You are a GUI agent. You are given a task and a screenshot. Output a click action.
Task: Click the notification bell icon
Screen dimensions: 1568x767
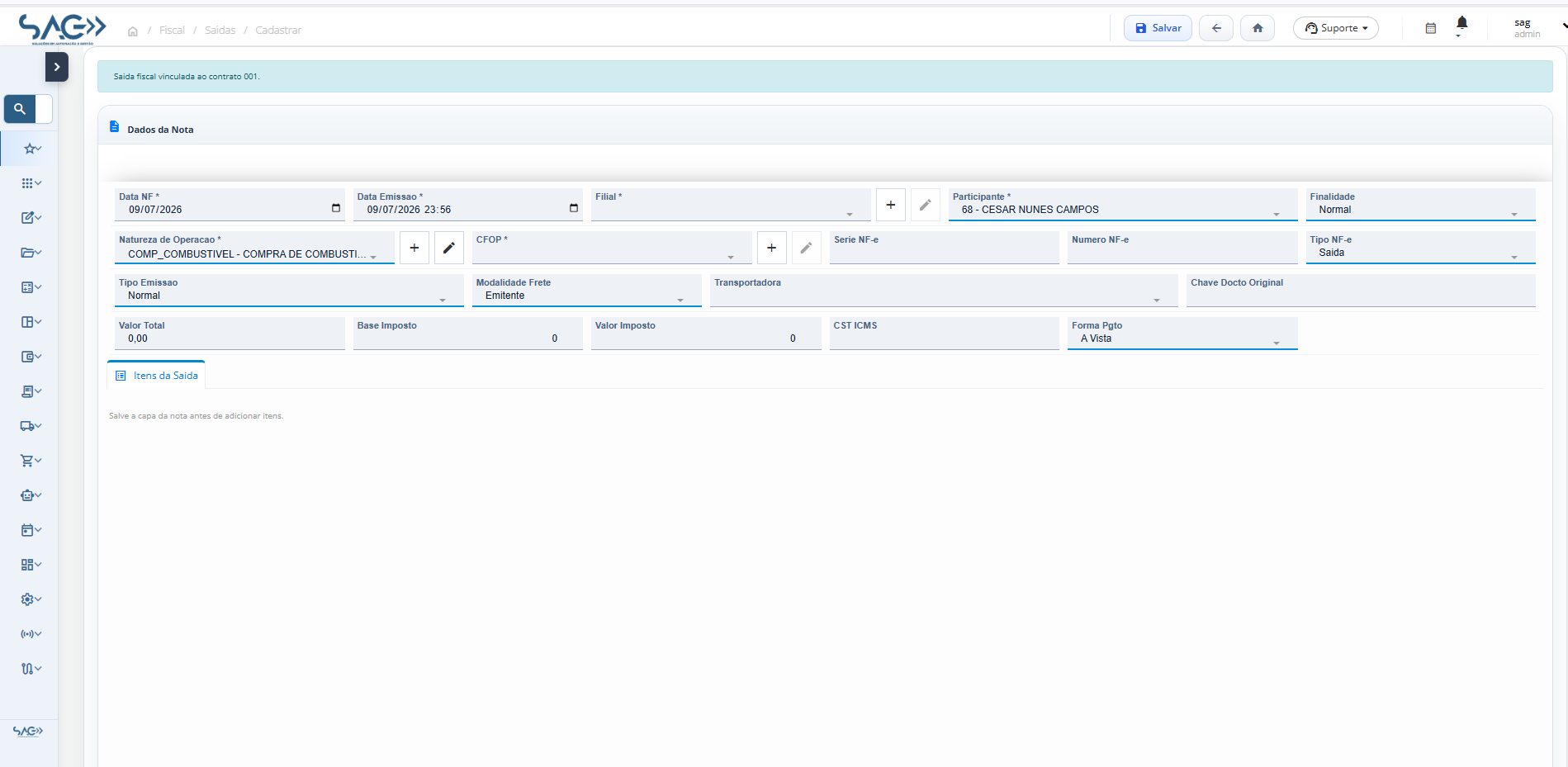tap(1461, 23)
